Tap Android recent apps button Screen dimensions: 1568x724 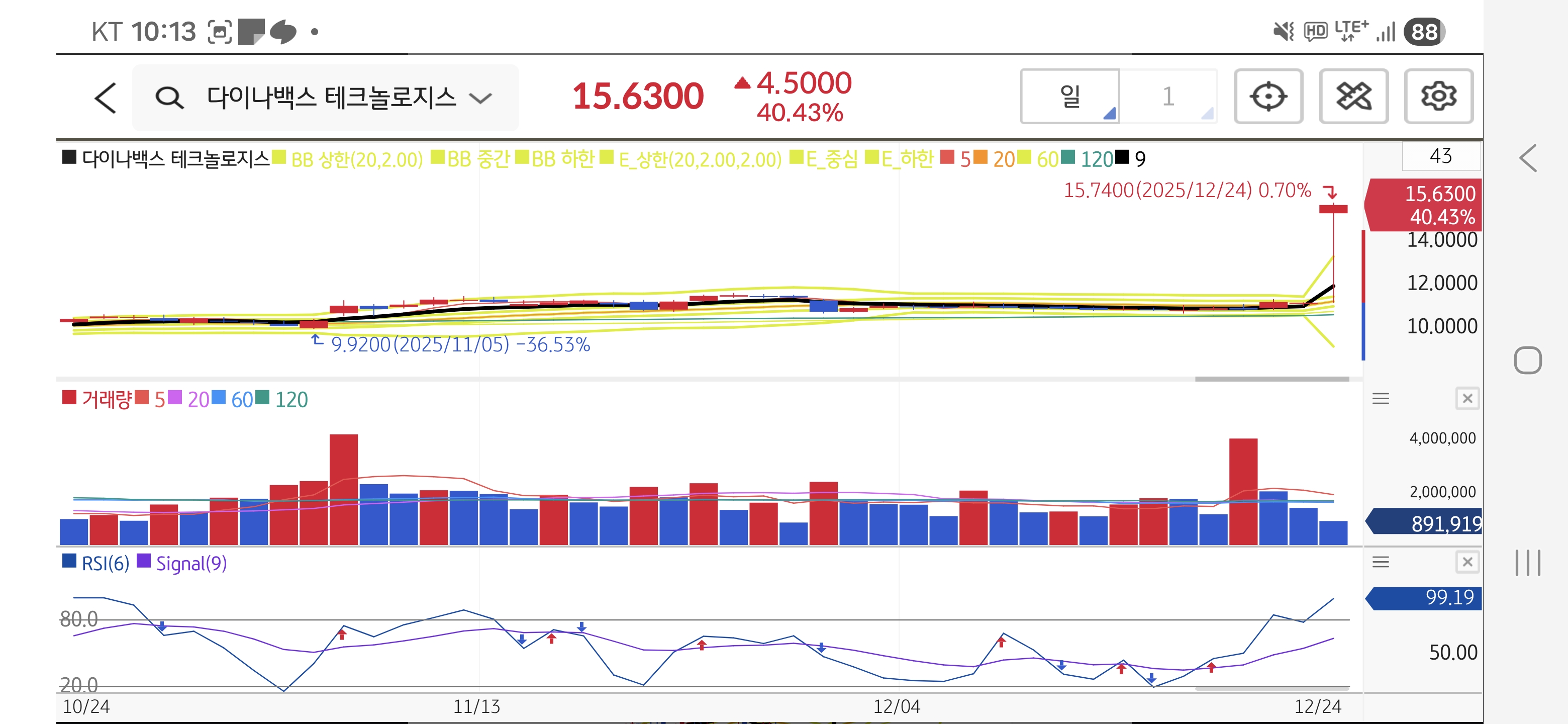(1527, 562)
